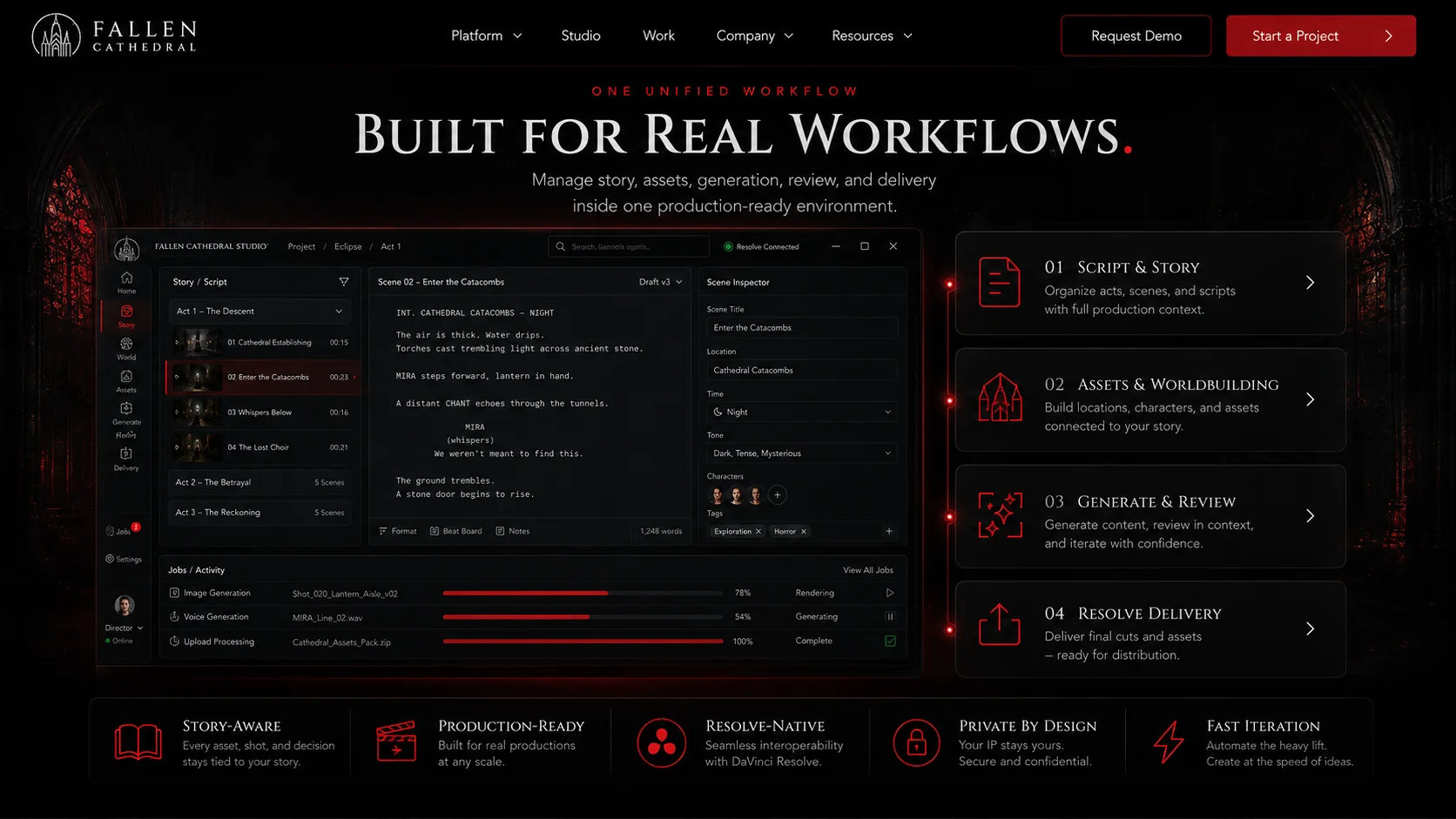
Task: Switch to the Beat Board tab
Action: pyautogui.click(x=456, y=531)
